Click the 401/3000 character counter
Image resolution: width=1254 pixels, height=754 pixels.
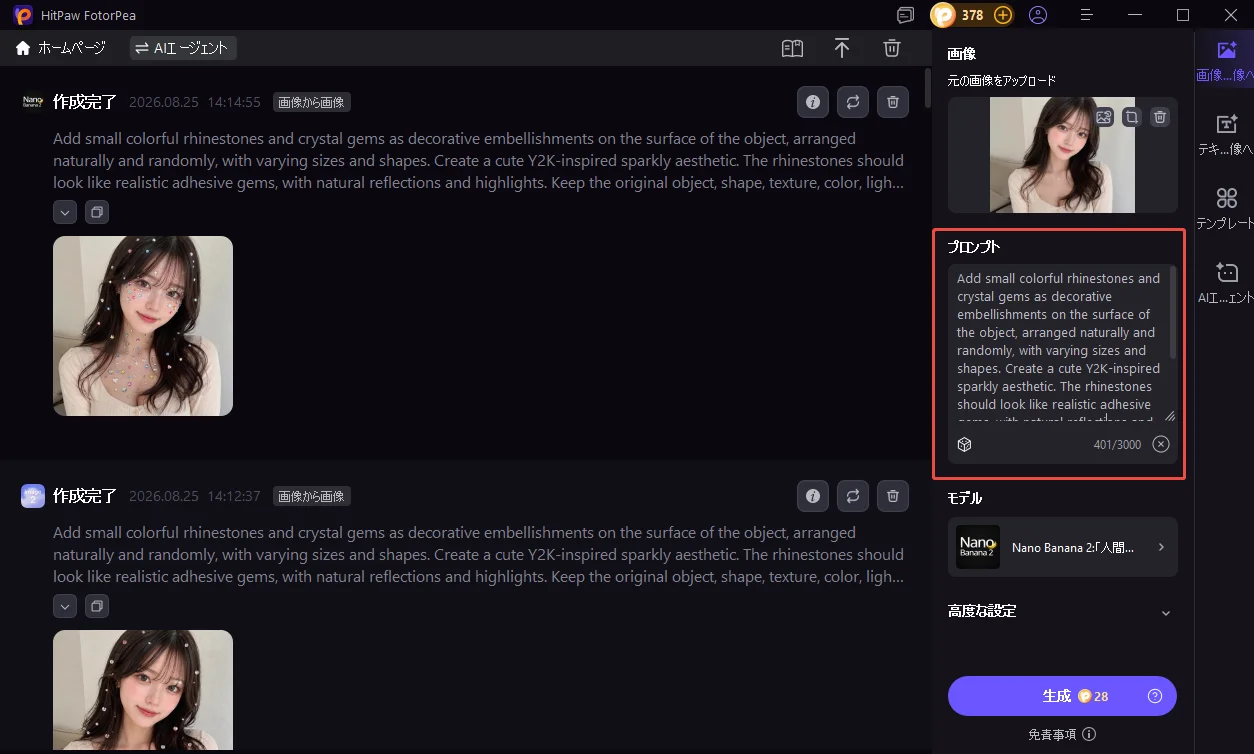click(1117, 445)
